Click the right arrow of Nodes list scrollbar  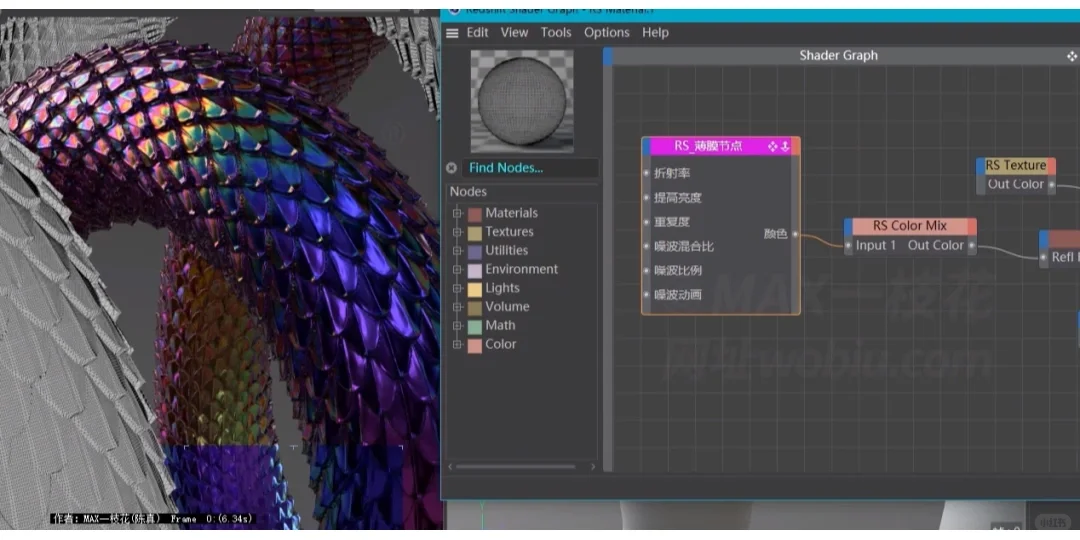[593, 466]
